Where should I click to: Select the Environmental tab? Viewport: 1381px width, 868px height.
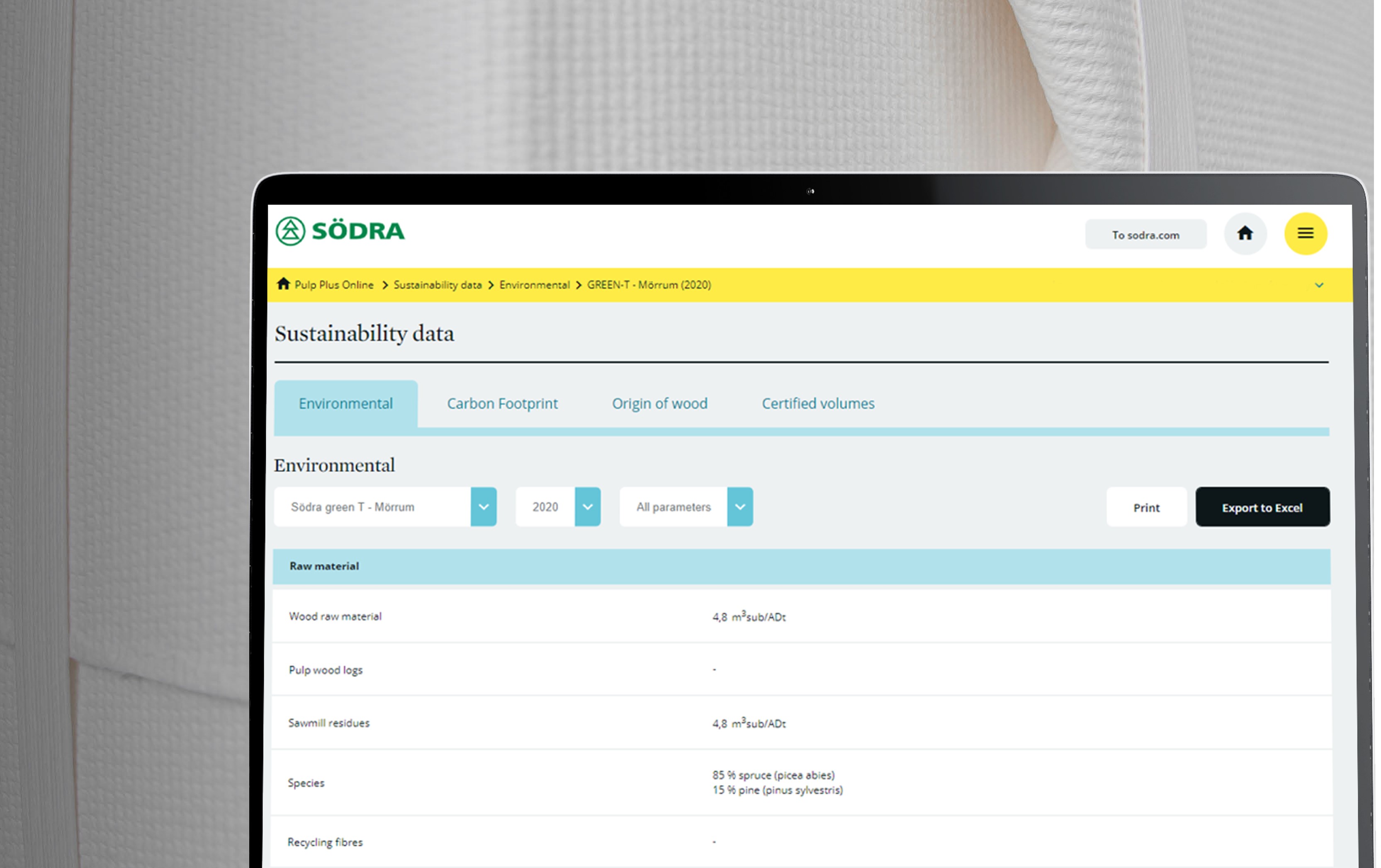tap(345, 404)
